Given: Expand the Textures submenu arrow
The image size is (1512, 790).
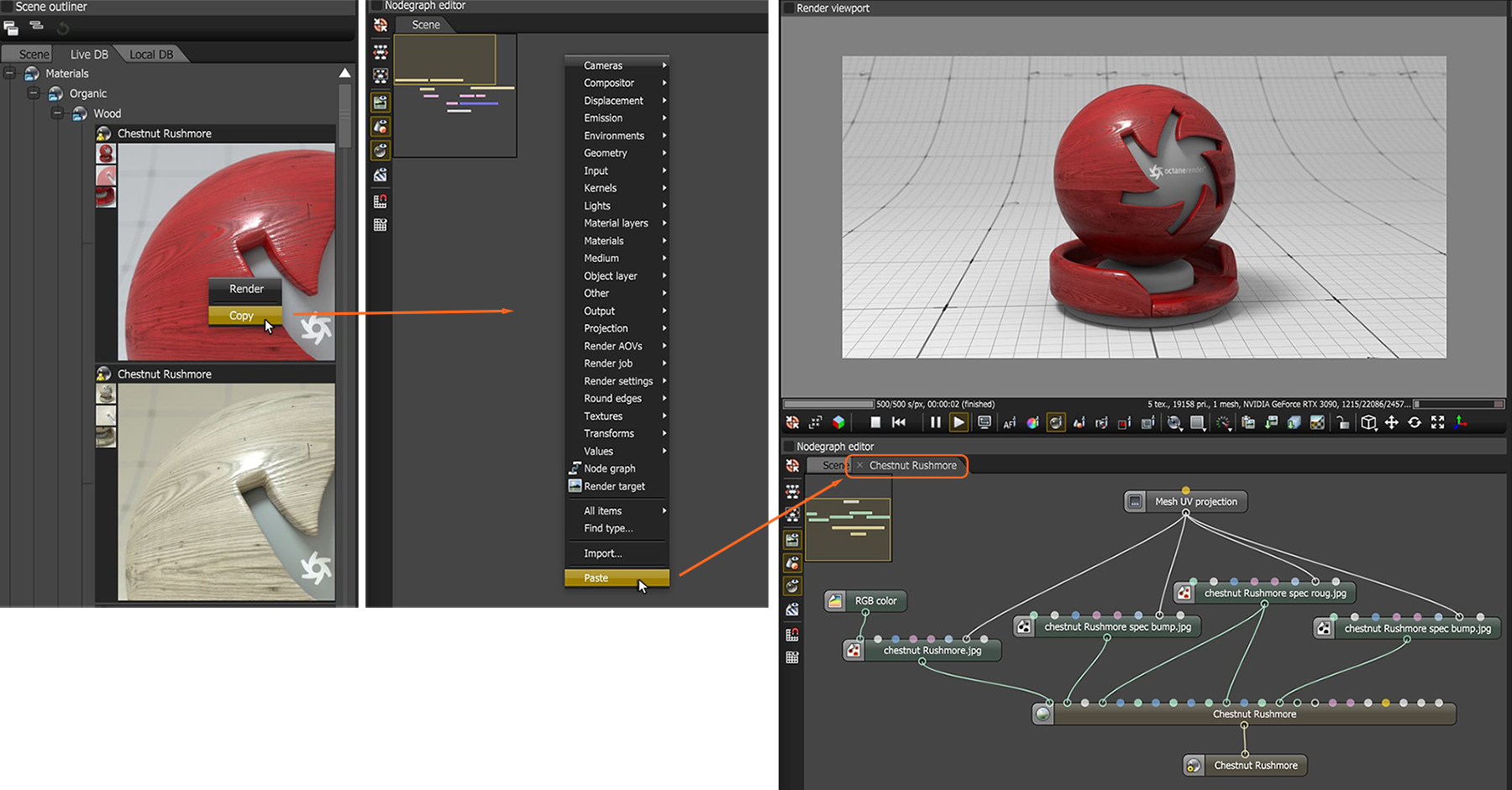Looking at the screenshot, I should (664, 416).
